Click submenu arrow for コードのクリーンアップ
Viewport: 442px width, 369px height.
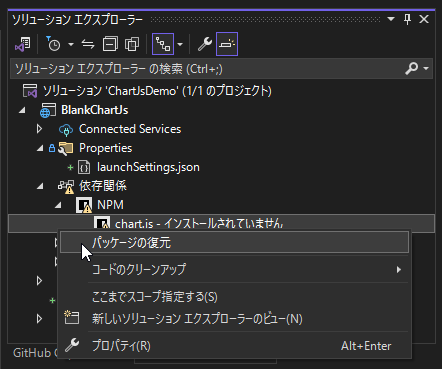click(399, 269)
